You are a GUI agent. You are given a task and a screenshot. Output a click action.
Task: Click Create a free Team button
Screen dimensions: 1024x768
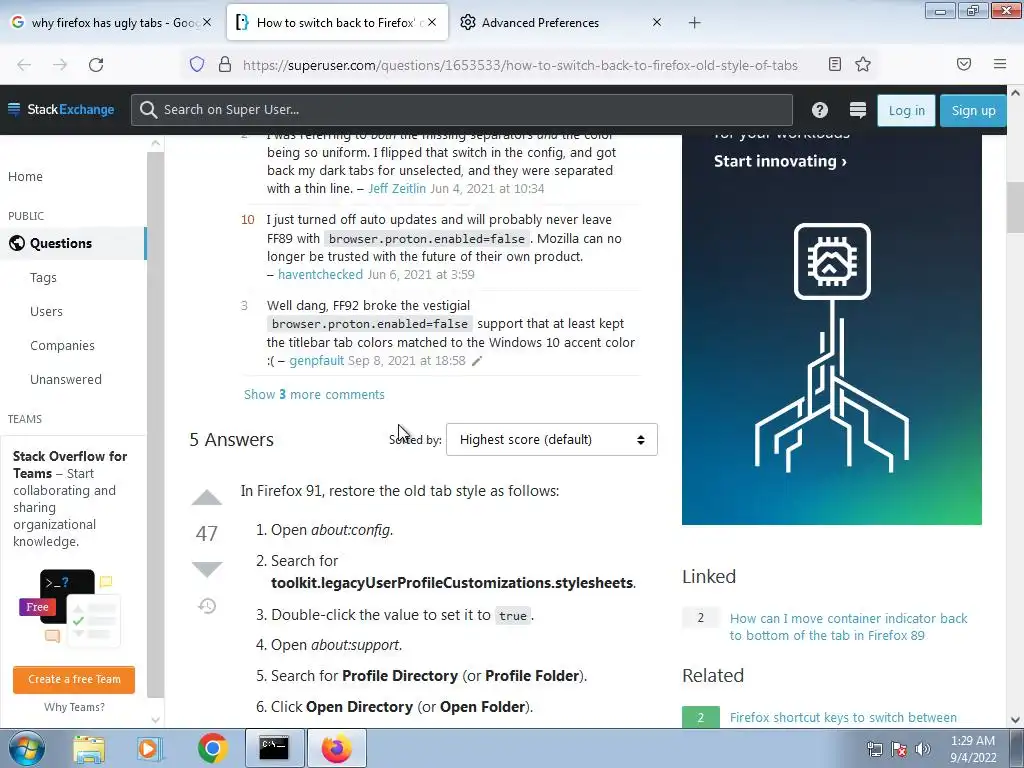click(x=74, y=679)
